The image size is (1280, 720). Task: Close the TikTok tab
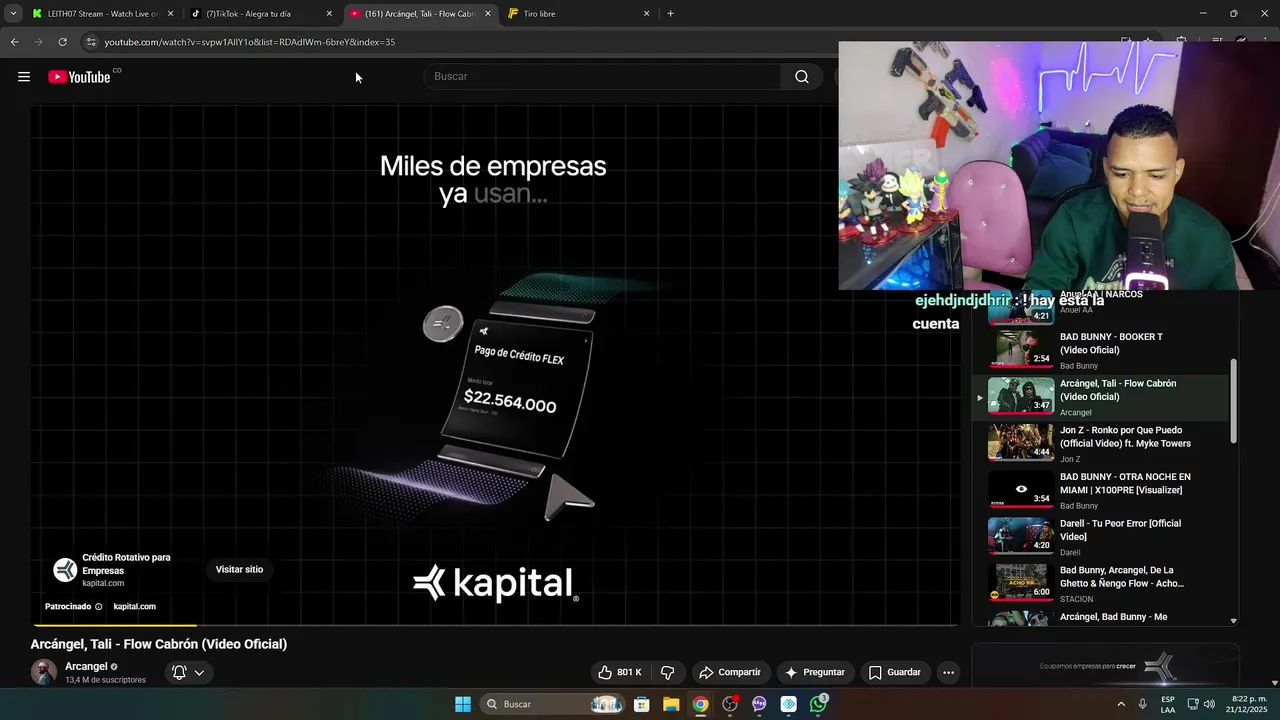pos(329,14)
